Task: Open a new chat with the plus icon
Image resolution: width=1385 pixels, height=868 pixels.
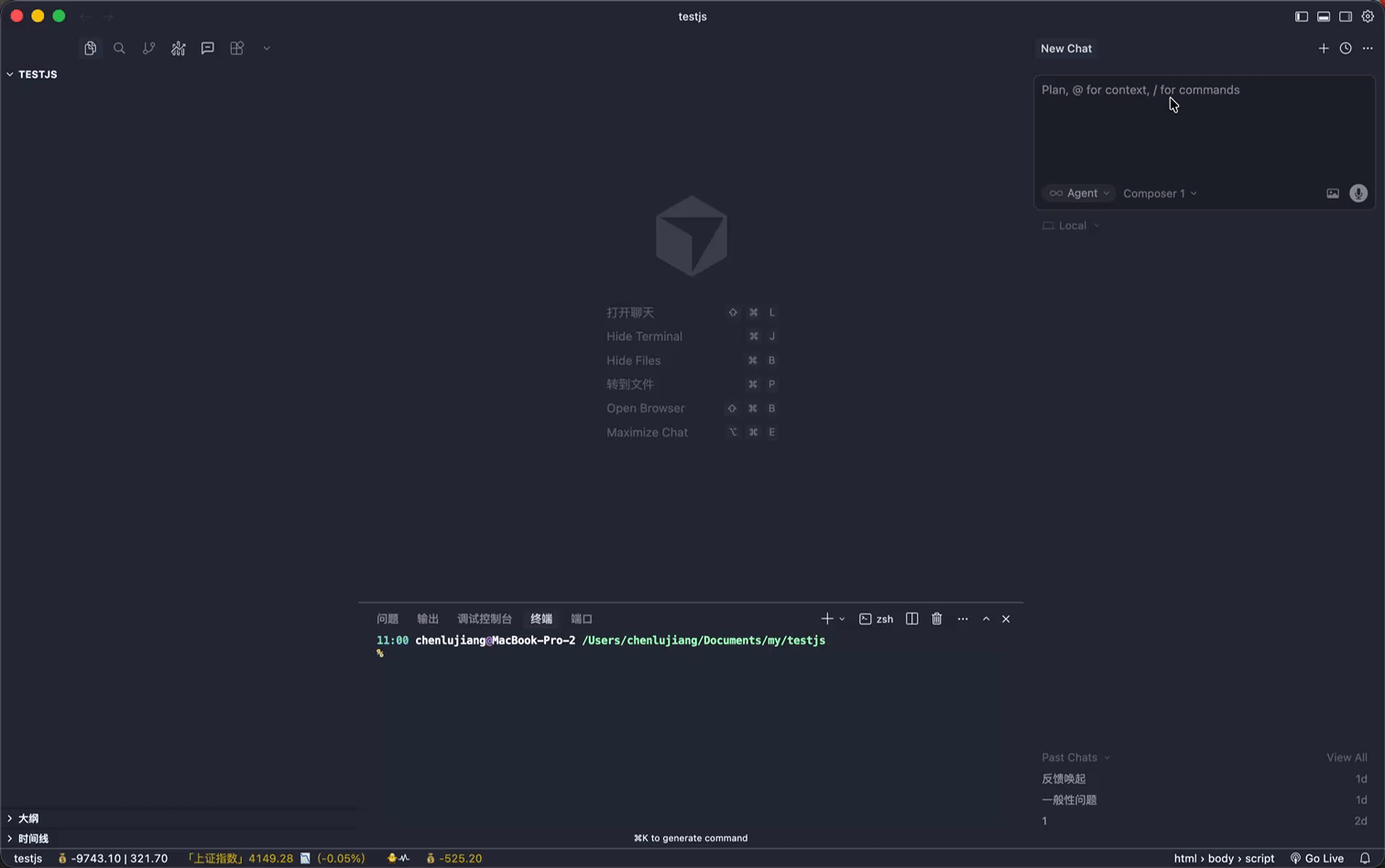Action: [1324, 49]
